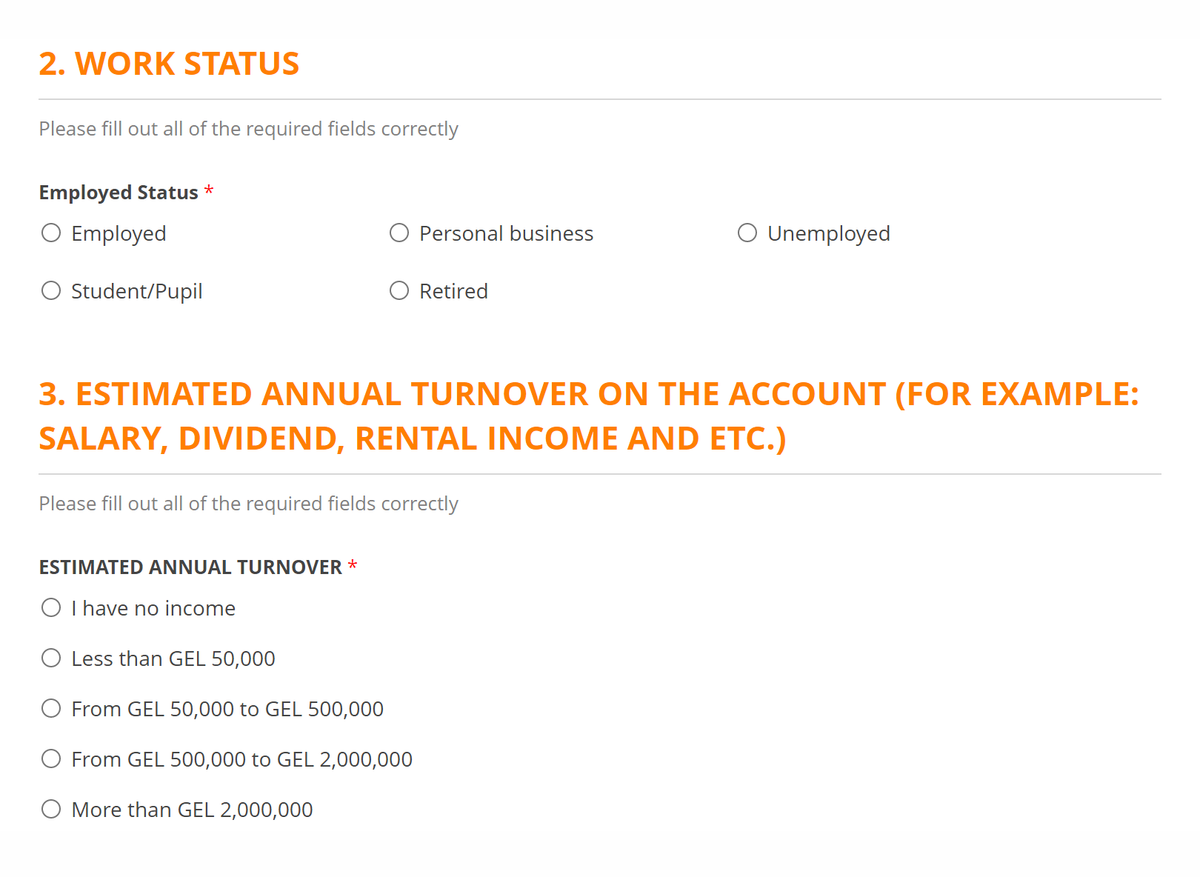Choose 'From GEL 500,000 to GEL 2,000,000'

click(51, 759)
